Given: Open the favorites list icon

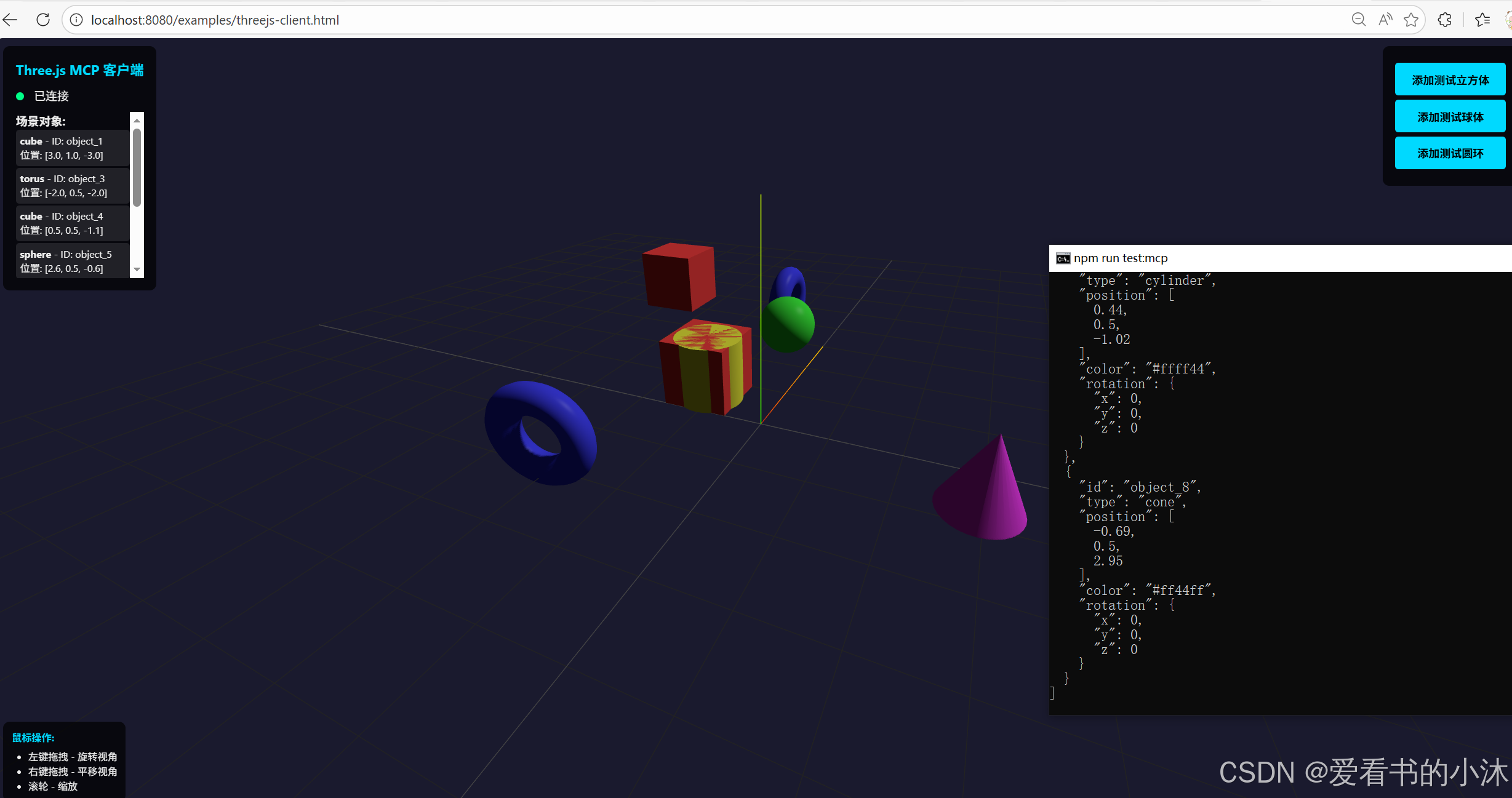Looking at the screenshot, I should 1482,20.
